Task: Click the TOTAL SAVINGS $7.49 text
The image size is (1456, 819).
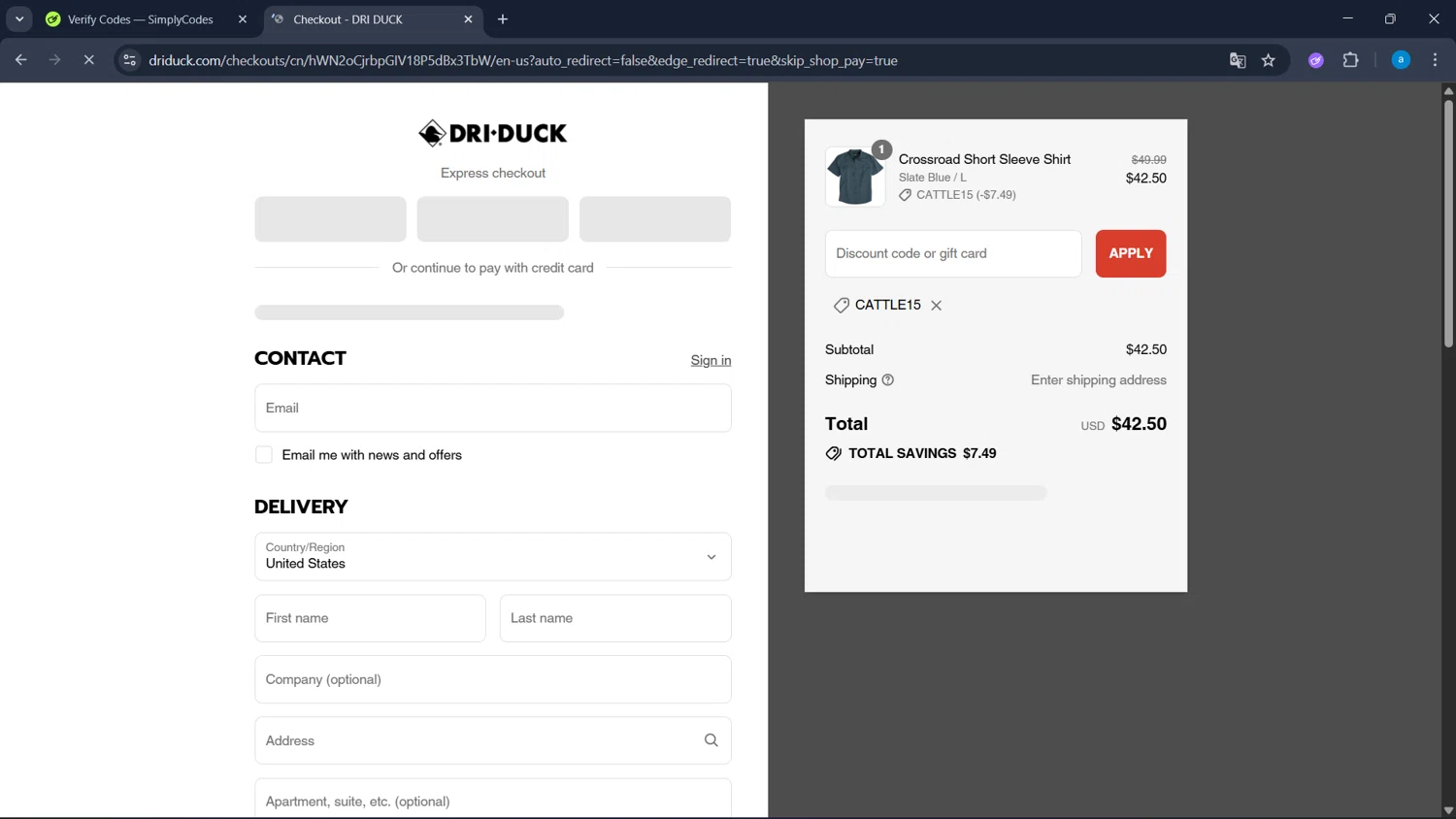Action: (922, 453)
